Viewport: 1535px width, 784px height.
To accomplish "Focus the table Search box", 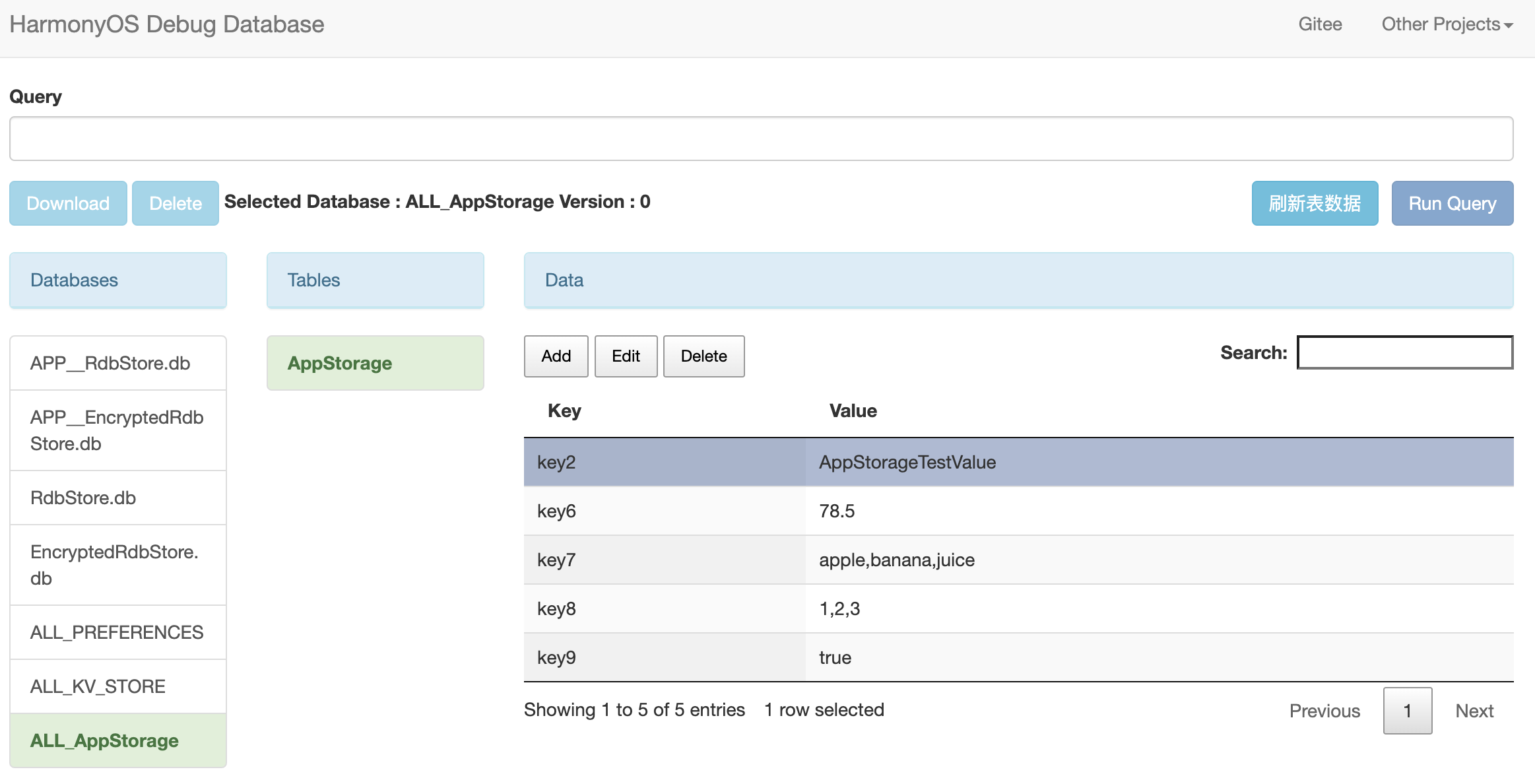I will click(x=1404, y=352).
